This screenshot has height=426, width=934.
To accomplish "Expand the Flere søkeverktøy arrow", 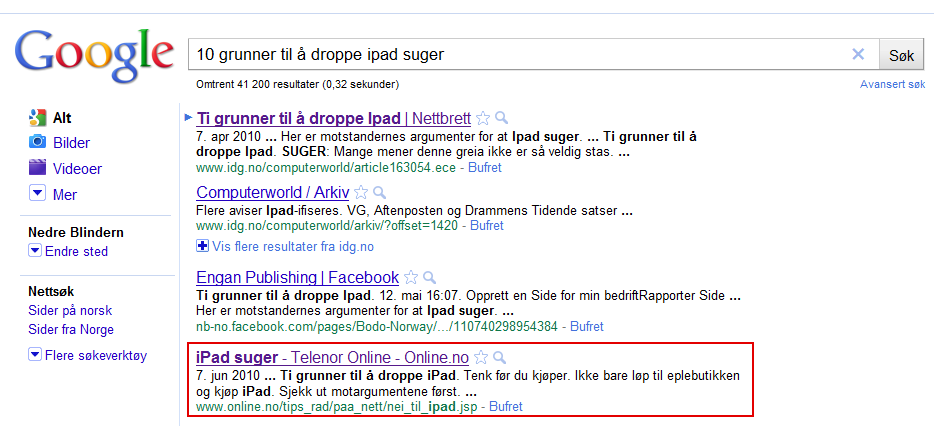I will (35, 355).
